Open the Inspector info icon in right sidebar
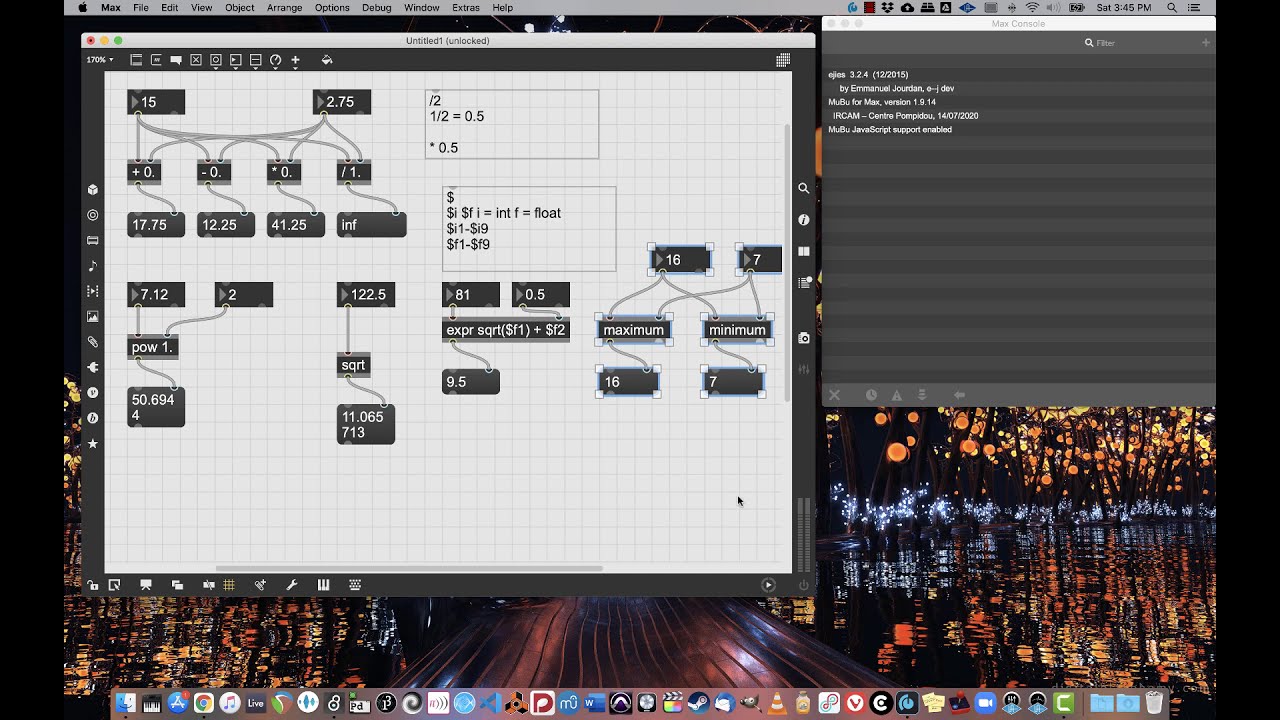Screen dimensions: 1280x720 (x=804, y=220)
